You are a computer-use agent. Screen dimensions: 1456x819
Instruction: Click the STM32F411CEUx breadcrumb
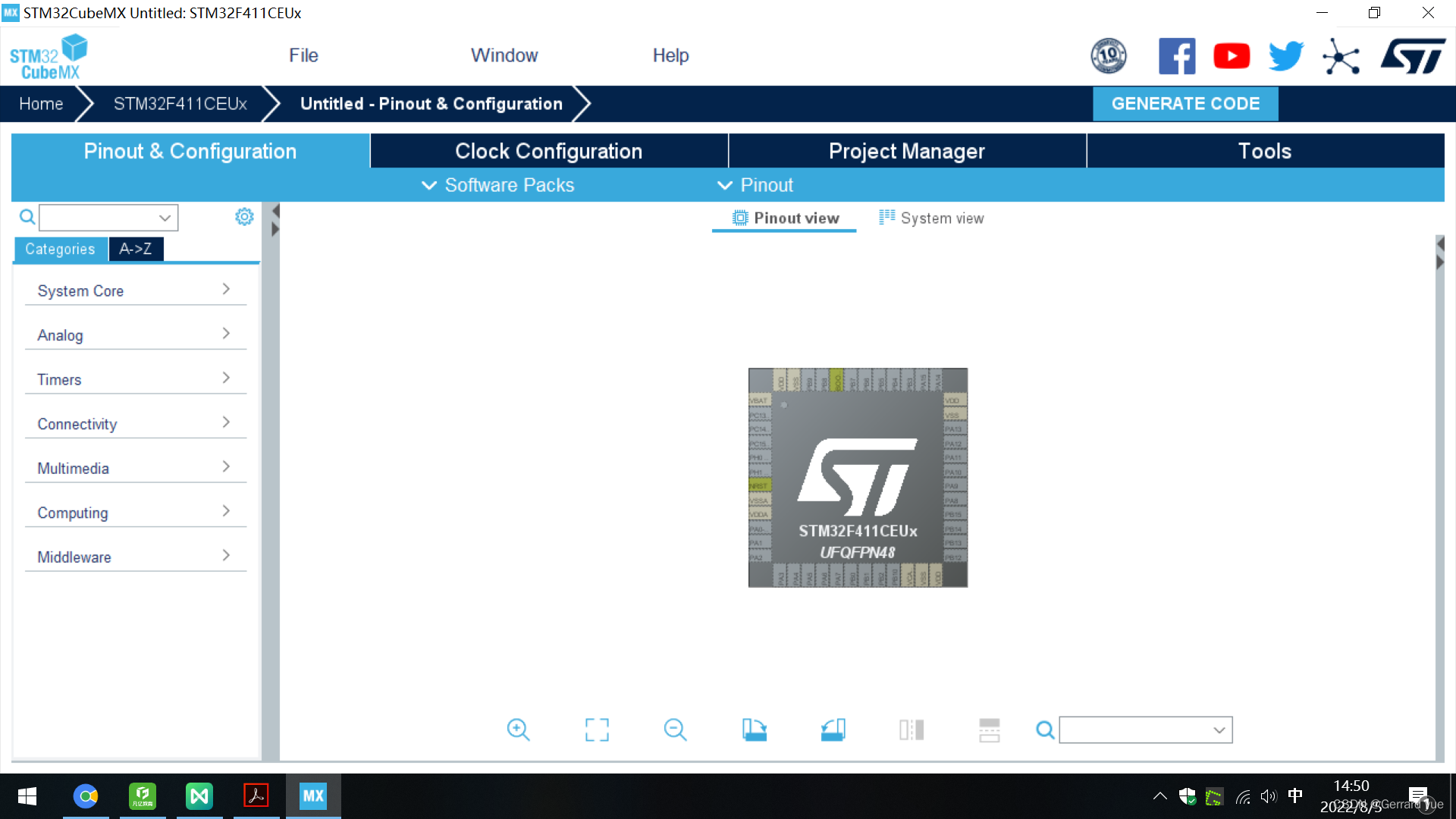[x=180, y=104]
